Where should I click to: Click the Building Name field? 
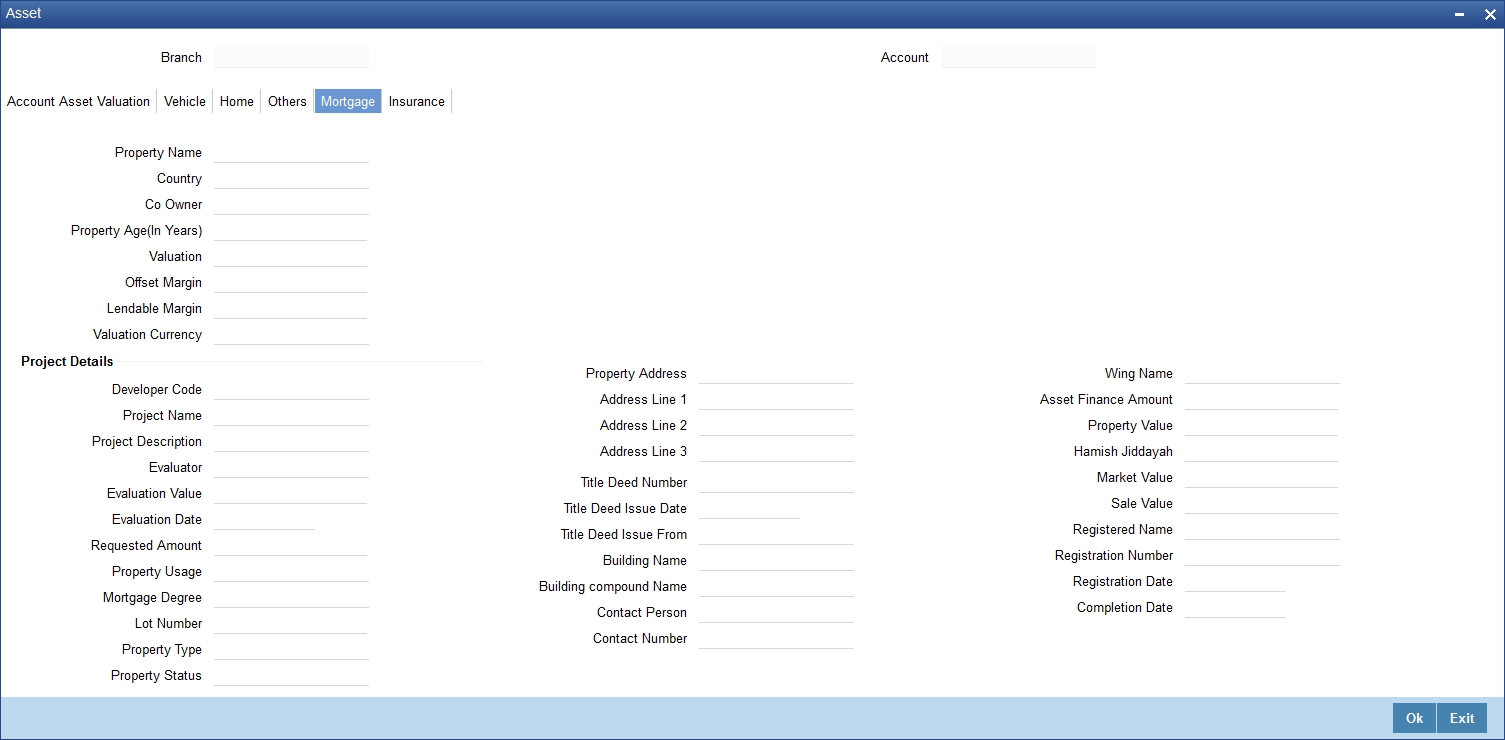coord(776,560)
